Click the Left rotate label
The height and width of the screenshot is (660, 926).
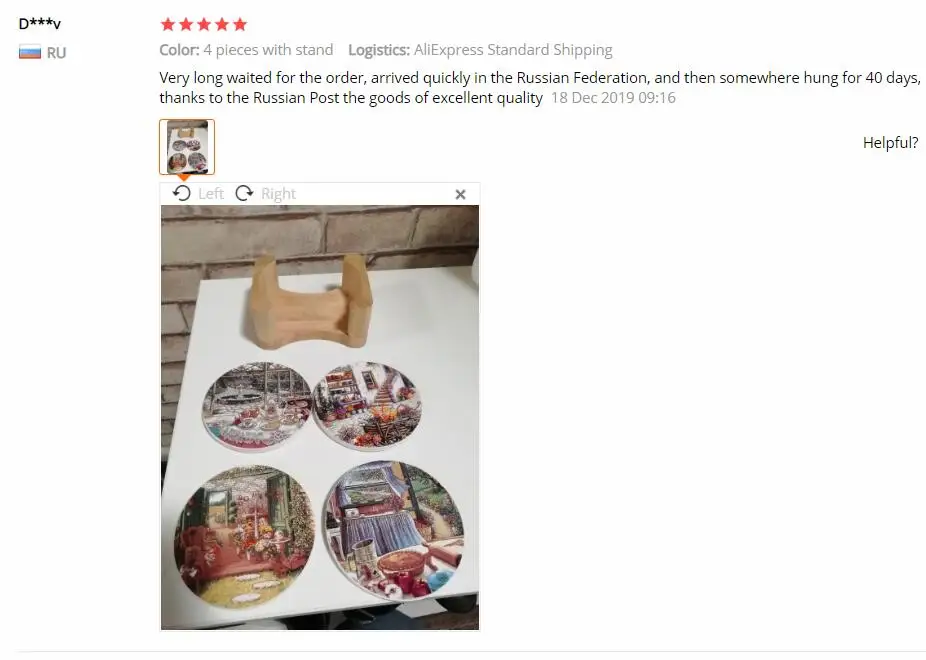(211, 194)
